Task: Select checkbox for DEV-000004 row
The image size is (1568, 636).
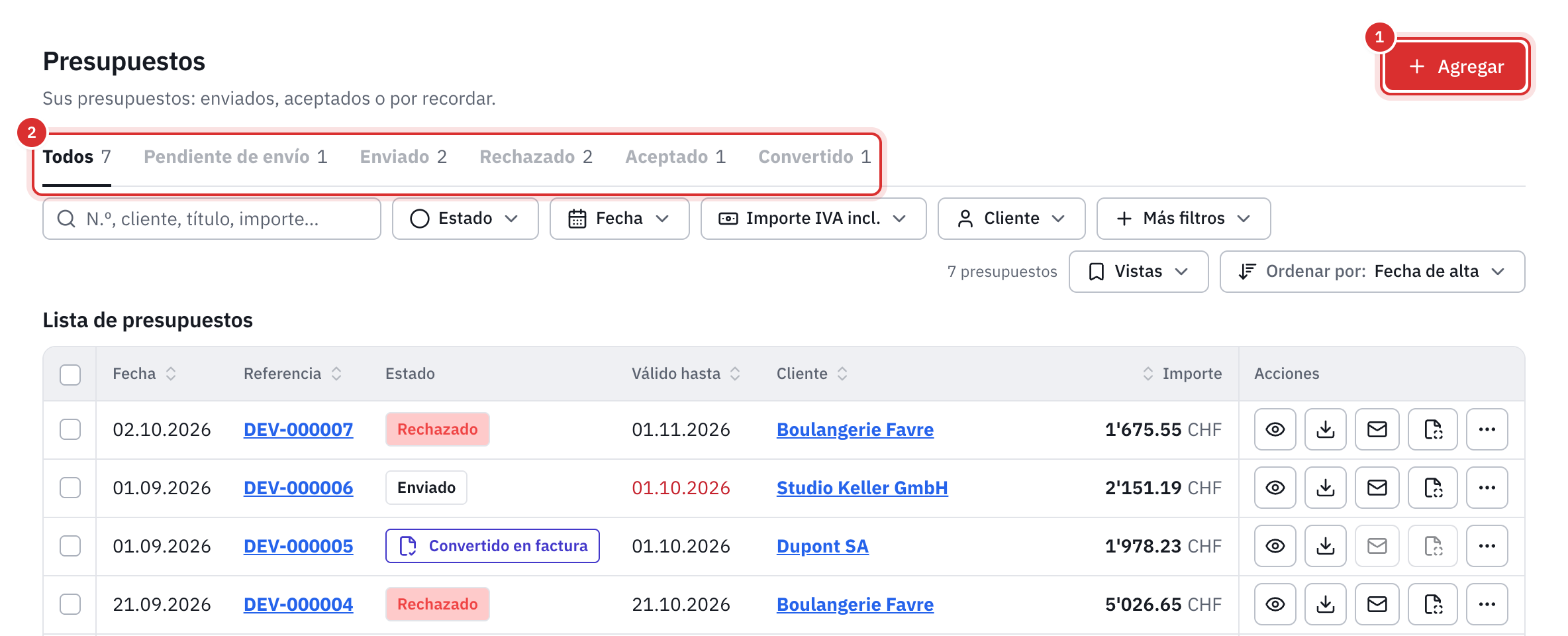Action: click(70, 604)
